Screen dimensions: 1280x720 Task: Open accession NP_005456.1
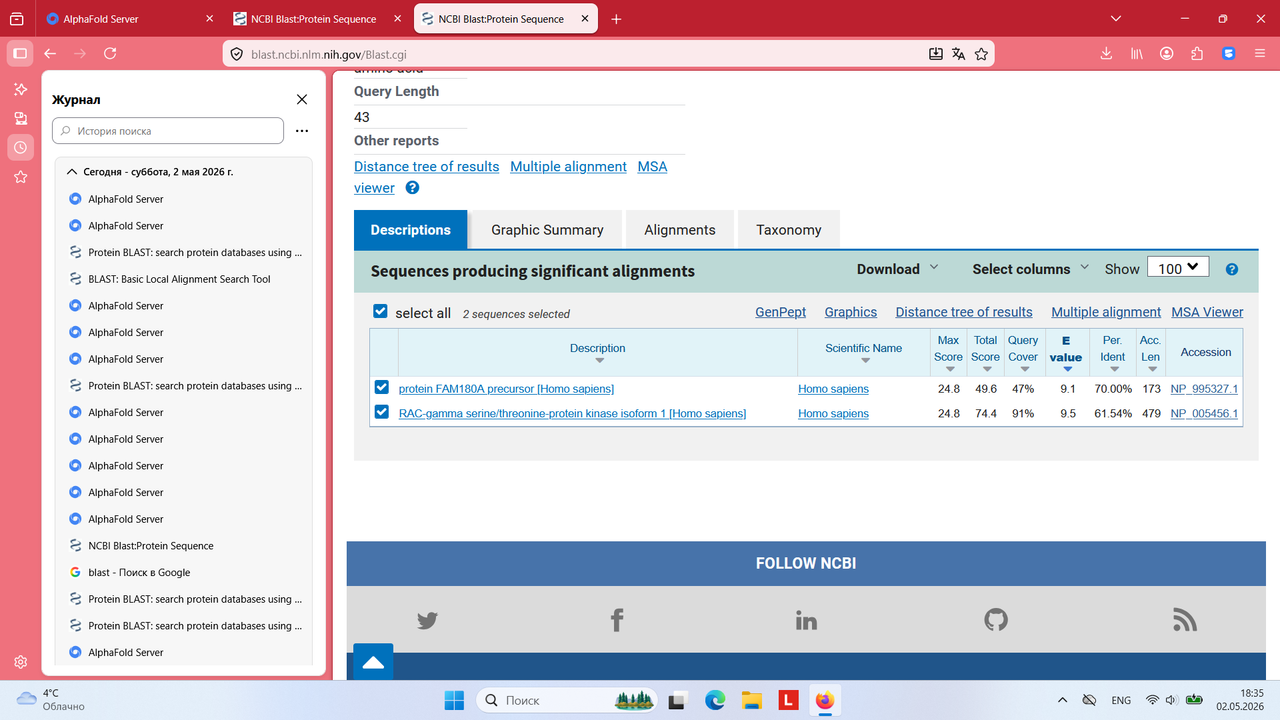[x=1204, y=413]
